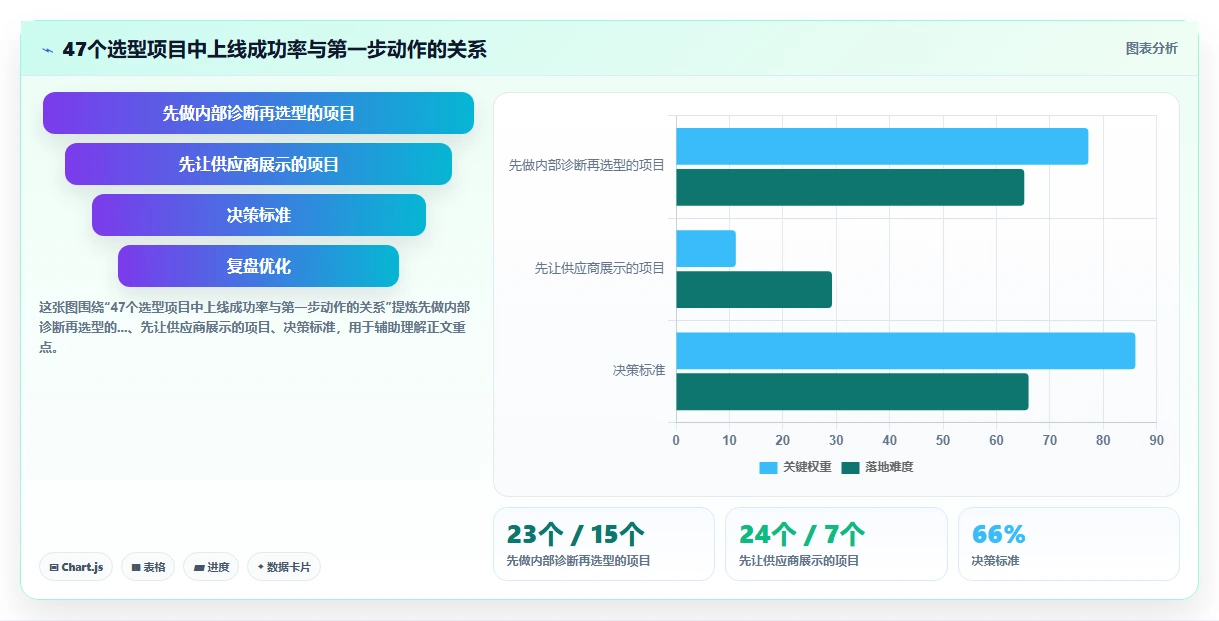Click the 关键权重 bar for 先做内部诊断再选型的项目

(882, 146)
